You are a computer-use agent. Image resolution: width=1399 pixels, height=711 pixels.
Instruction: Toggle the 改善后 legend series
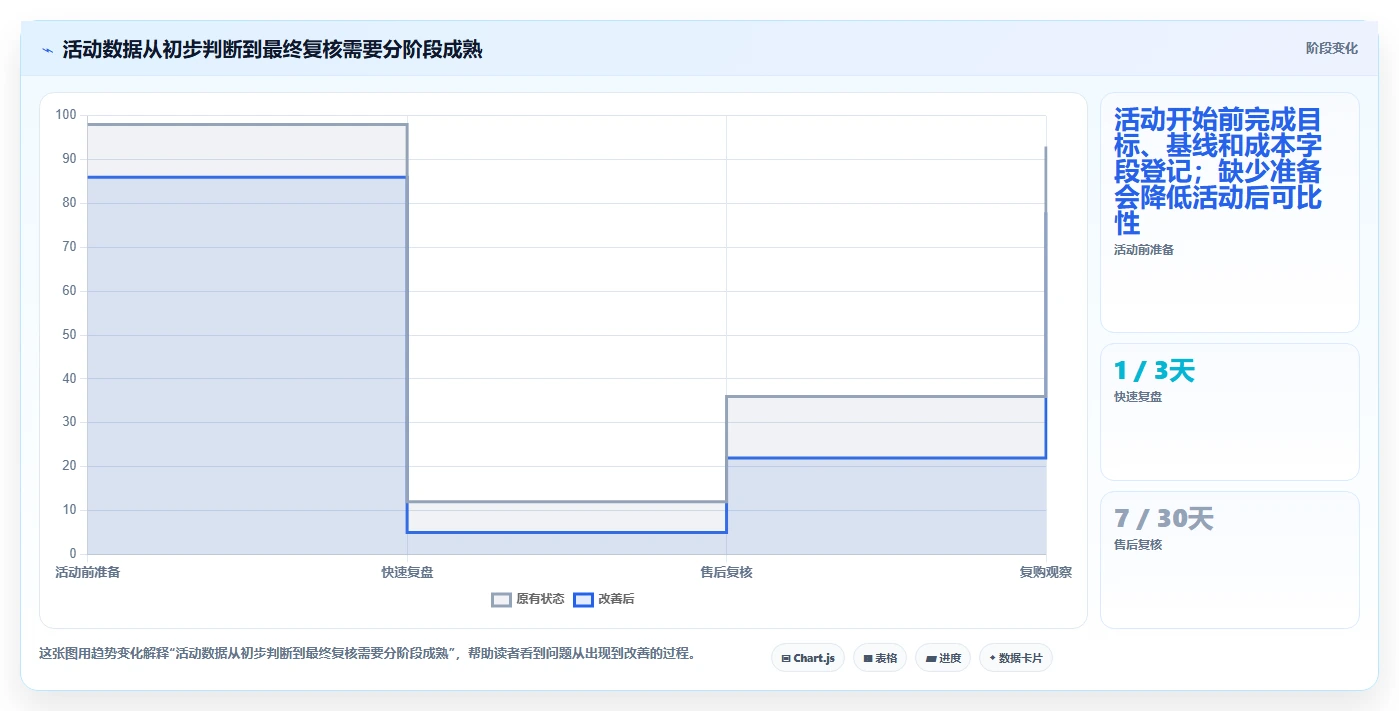604,599
